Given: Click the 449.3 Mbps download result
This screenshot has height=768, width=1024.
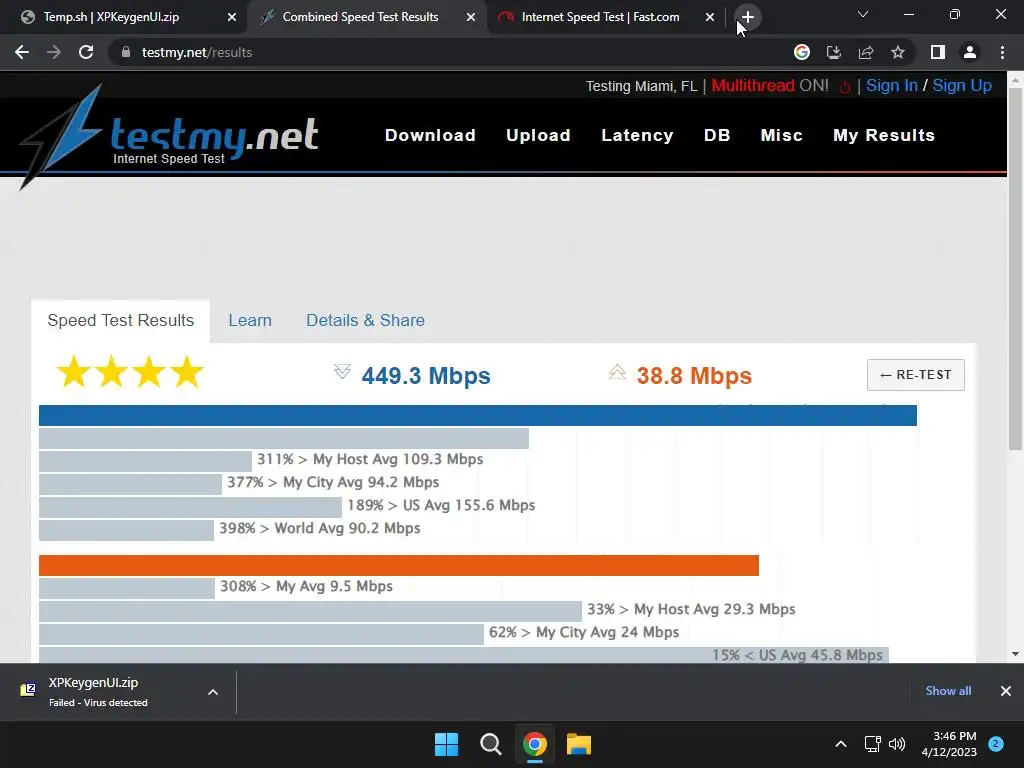Looking at the screenshot, I should click(426, 376).
